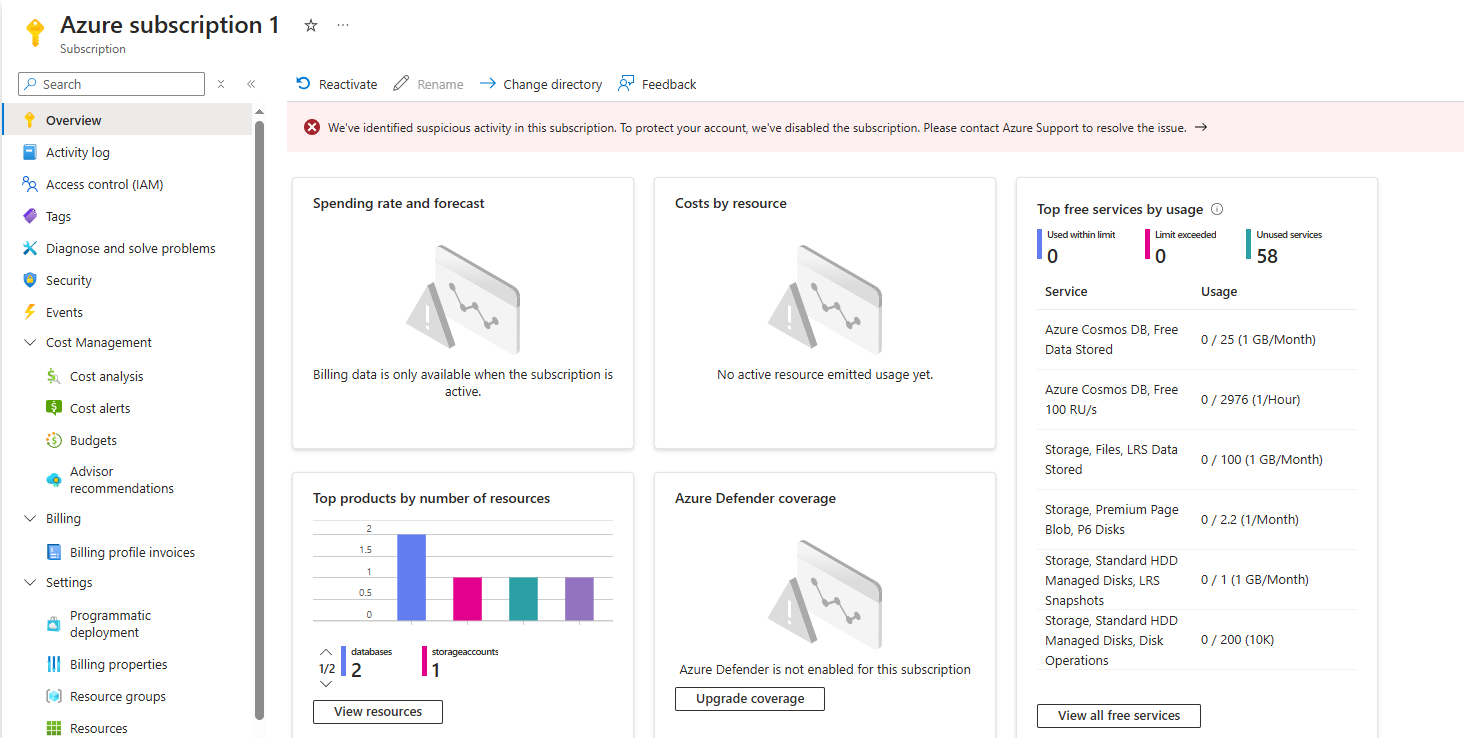Click the Programmatic deployment bag icon
Screen dimensions: 1464x738
coord(54,624)
